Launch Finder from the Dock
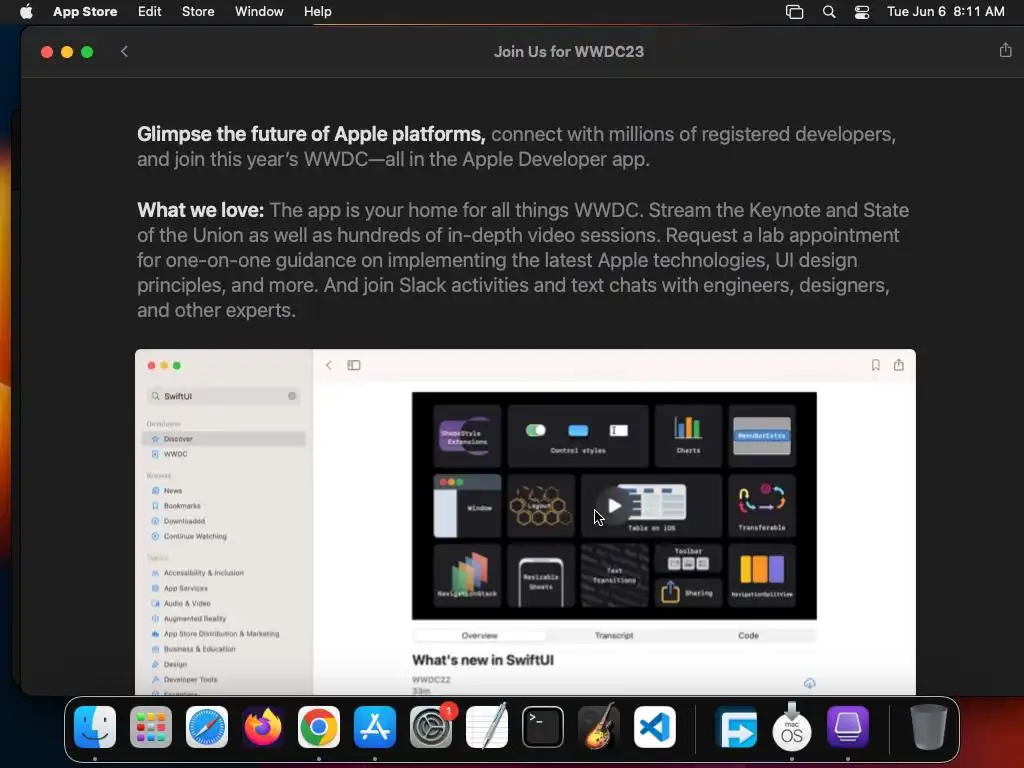 (x=95, y=727)
